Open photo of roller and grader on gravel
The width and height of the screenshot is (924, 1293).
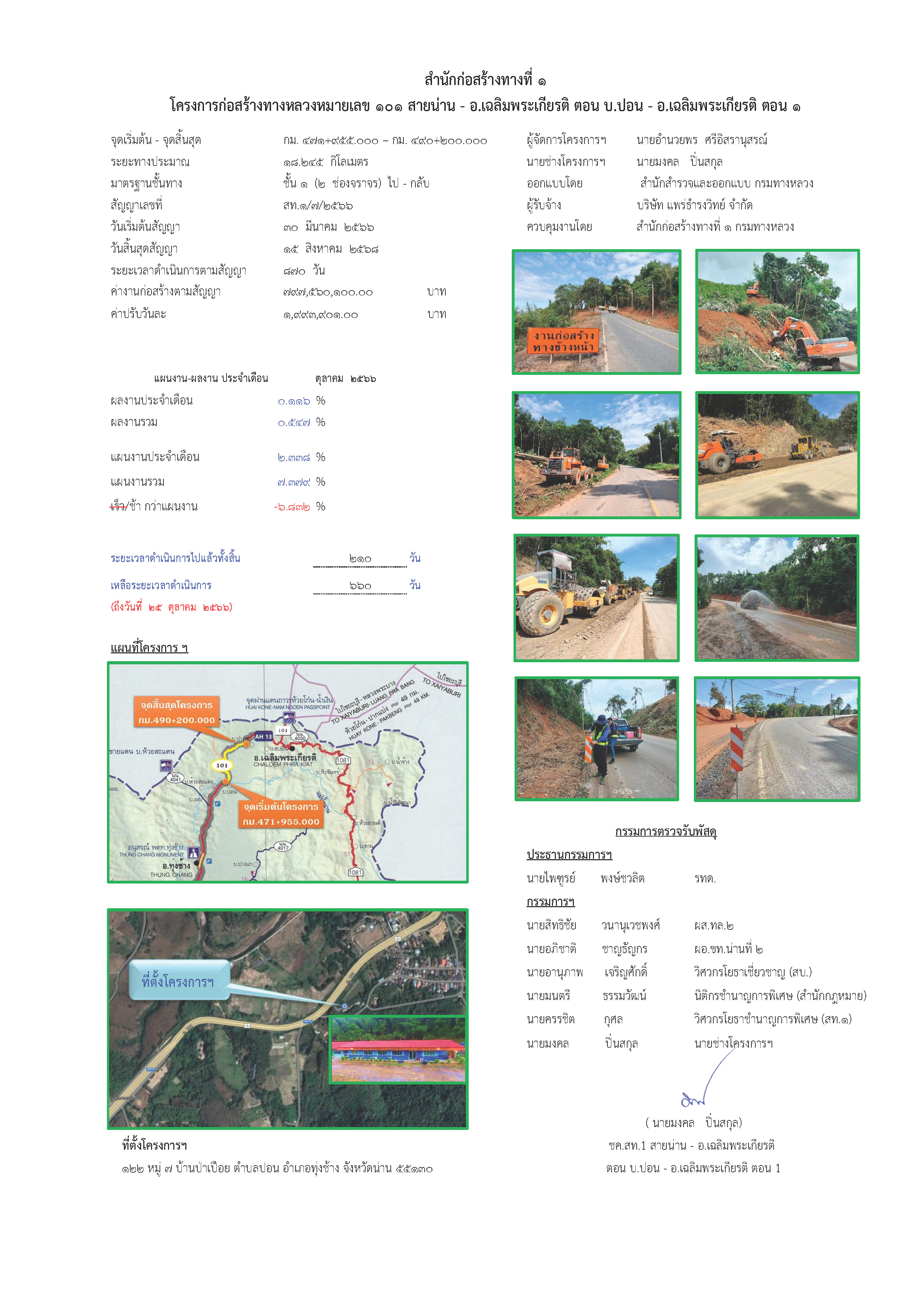pyautogui.click(x=777, y=455)
